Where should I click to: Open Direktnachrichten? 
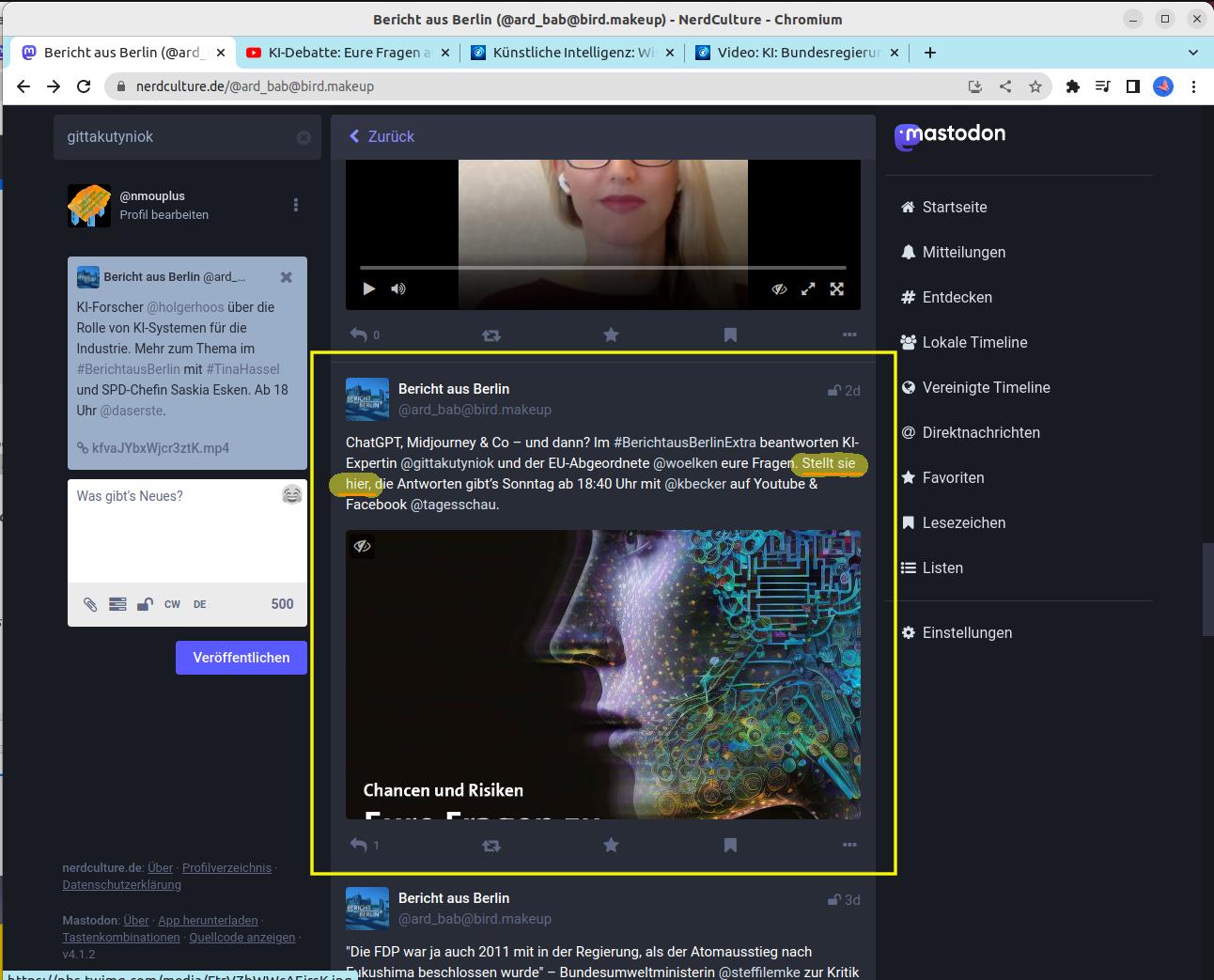tap(971, 432)
